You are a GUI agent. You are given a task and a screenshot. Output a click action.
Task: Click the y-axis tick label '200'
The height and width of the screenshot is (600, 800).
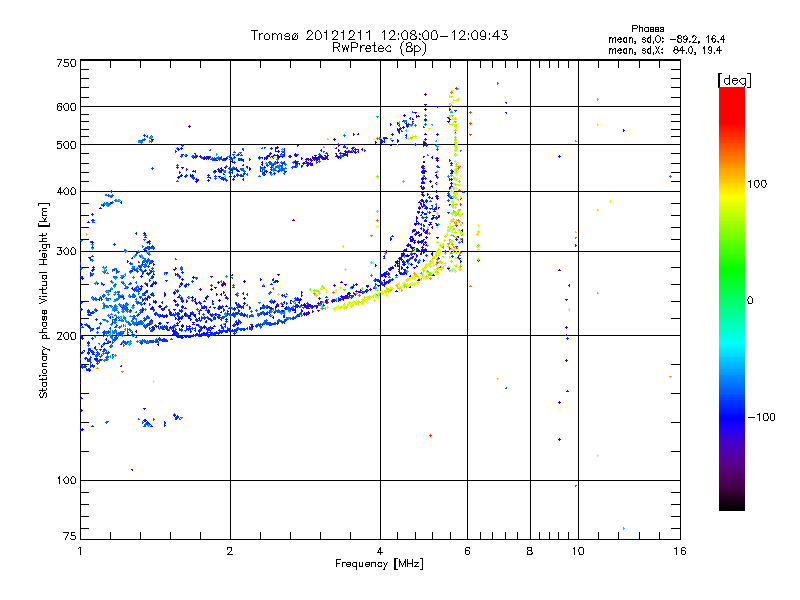66,336
